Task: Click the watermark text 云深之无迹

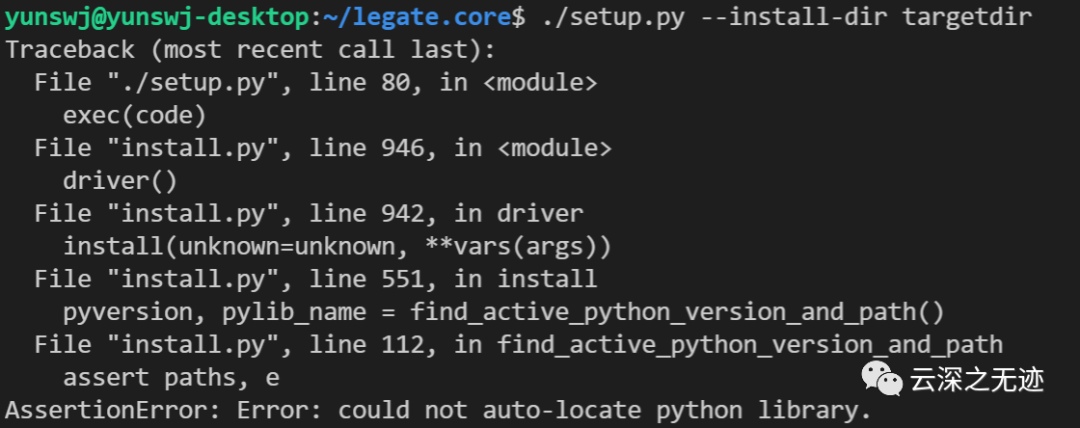Action: coord(976,379)
